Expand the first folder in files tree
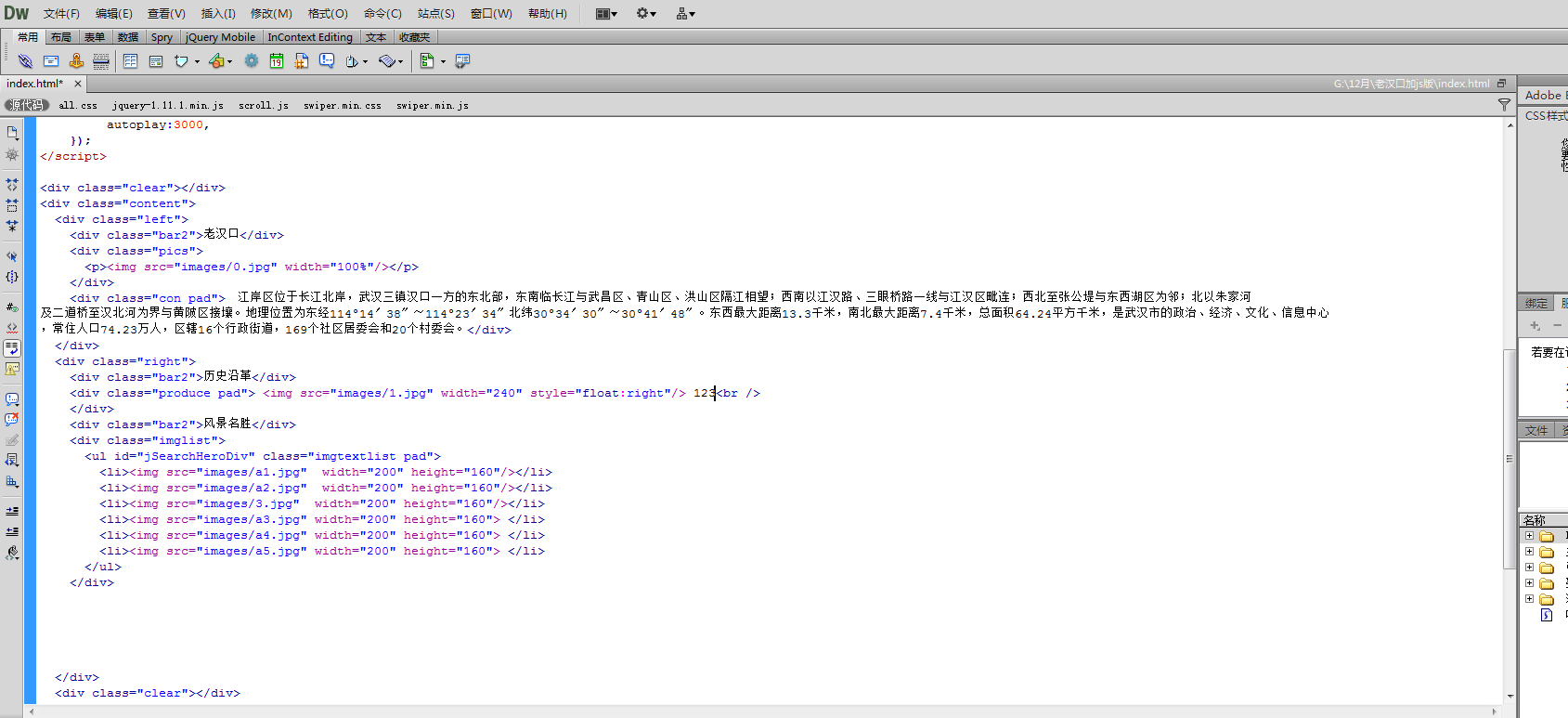This screenshot has width=1568, height=718. 1529,536
